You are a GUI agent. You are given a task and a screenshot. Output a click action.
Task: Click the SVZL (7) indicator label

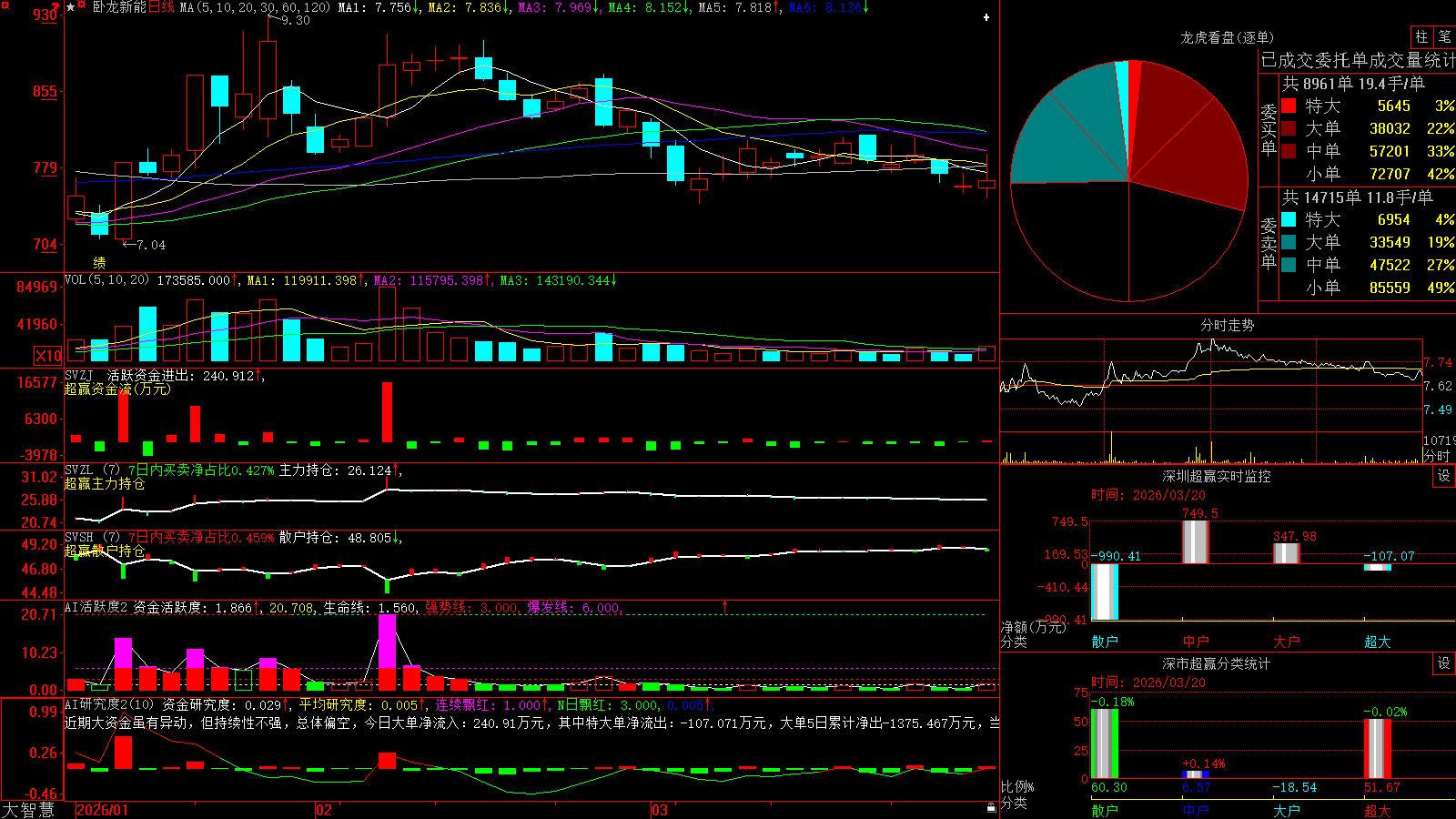92,470
